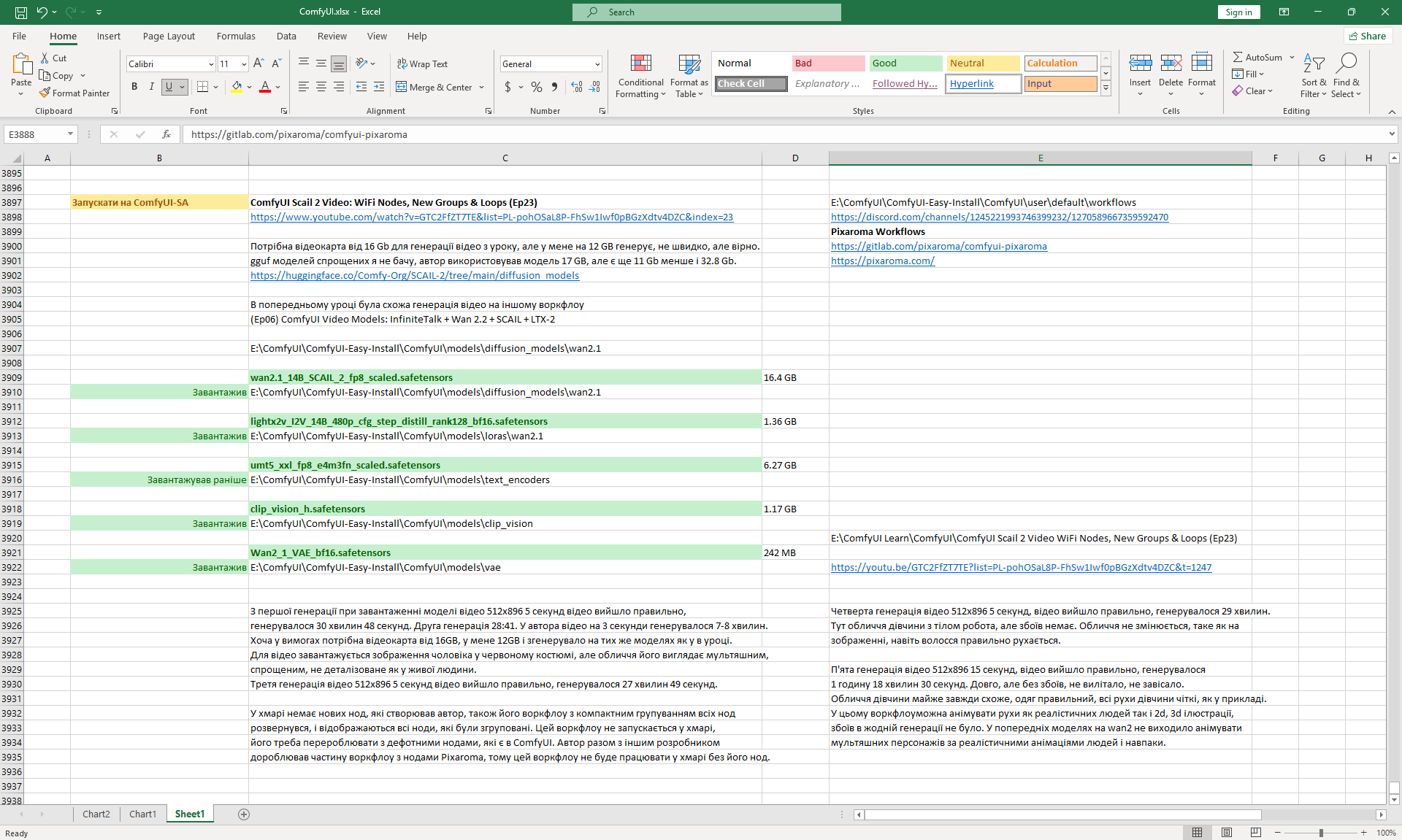Click the Insert Function fx icon
This screenshot has width=1402, height=840.
click(x=166, y=134)
